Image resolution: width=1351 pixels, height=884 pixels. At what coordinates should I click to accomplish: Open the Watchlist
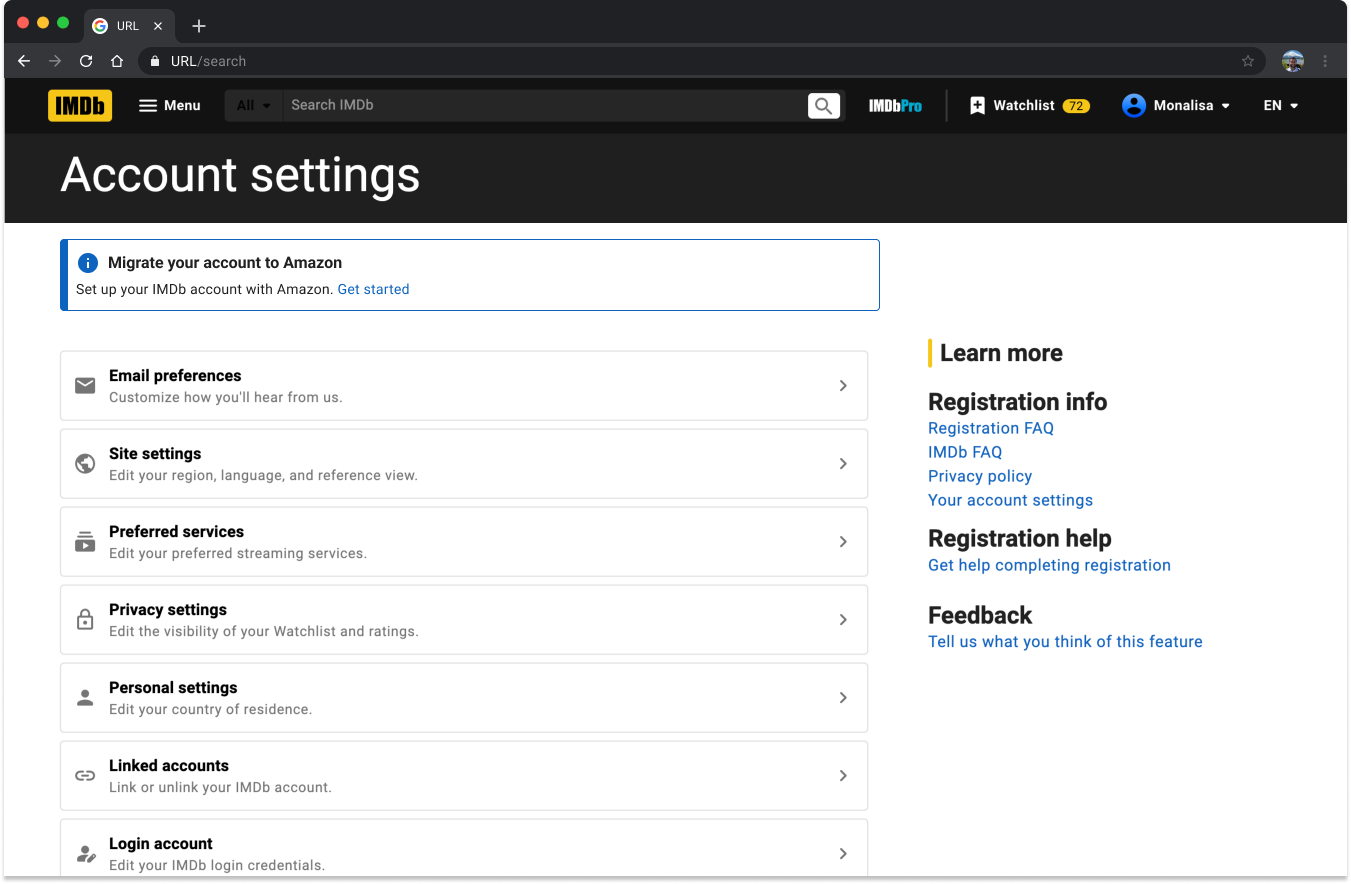1029,105
